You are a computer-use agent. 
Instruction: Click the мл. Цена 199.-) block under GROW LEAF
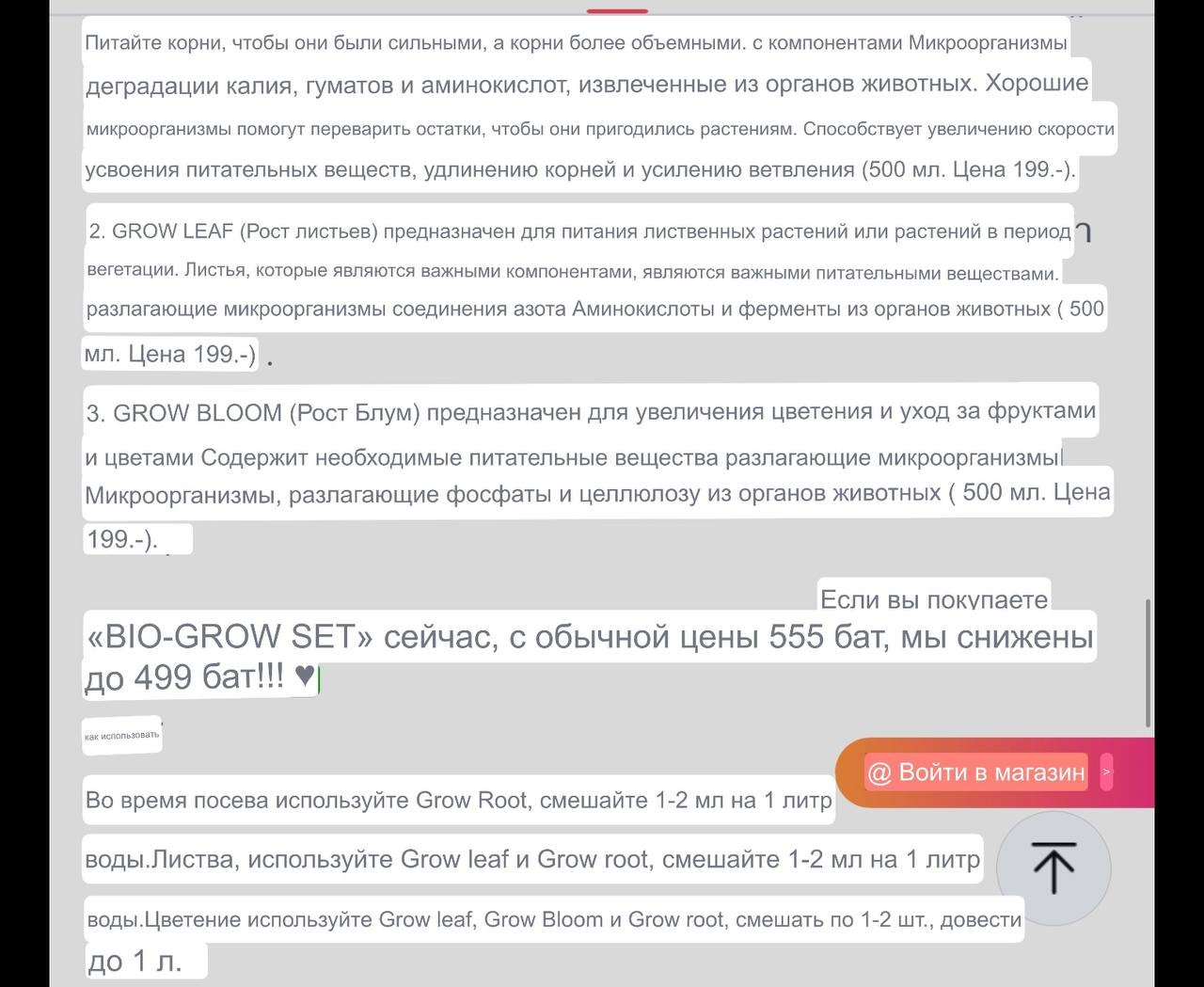pos(170,354)
